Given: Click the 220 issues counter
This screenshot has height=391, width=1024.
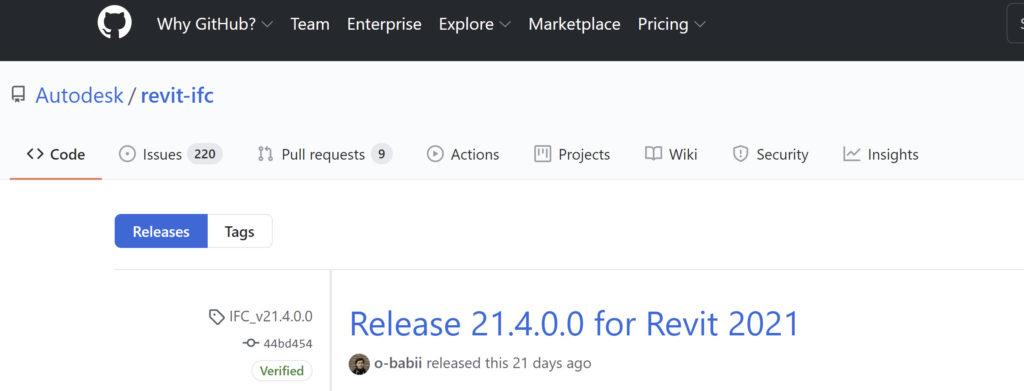Looking at the screenshot, I should 204,155.
